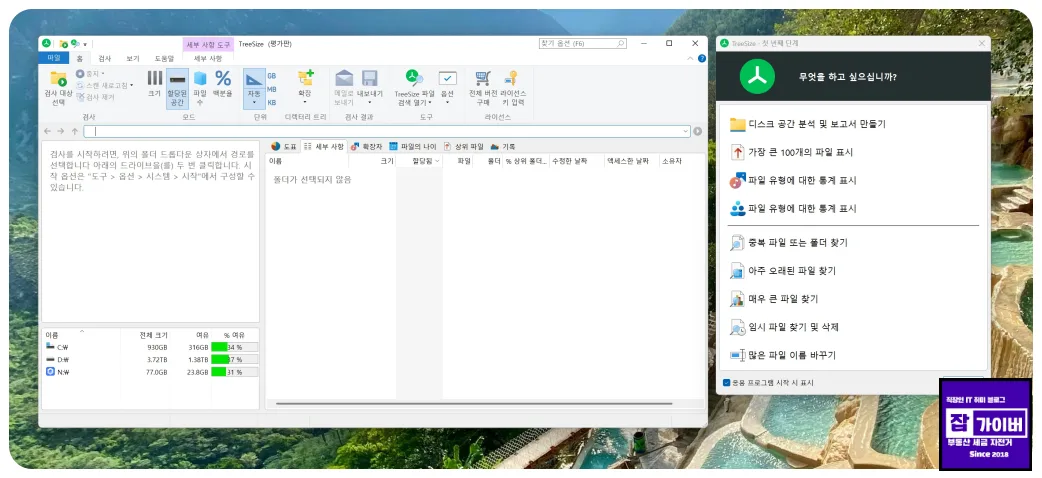Switch mode to 크기

coord(154,84)
